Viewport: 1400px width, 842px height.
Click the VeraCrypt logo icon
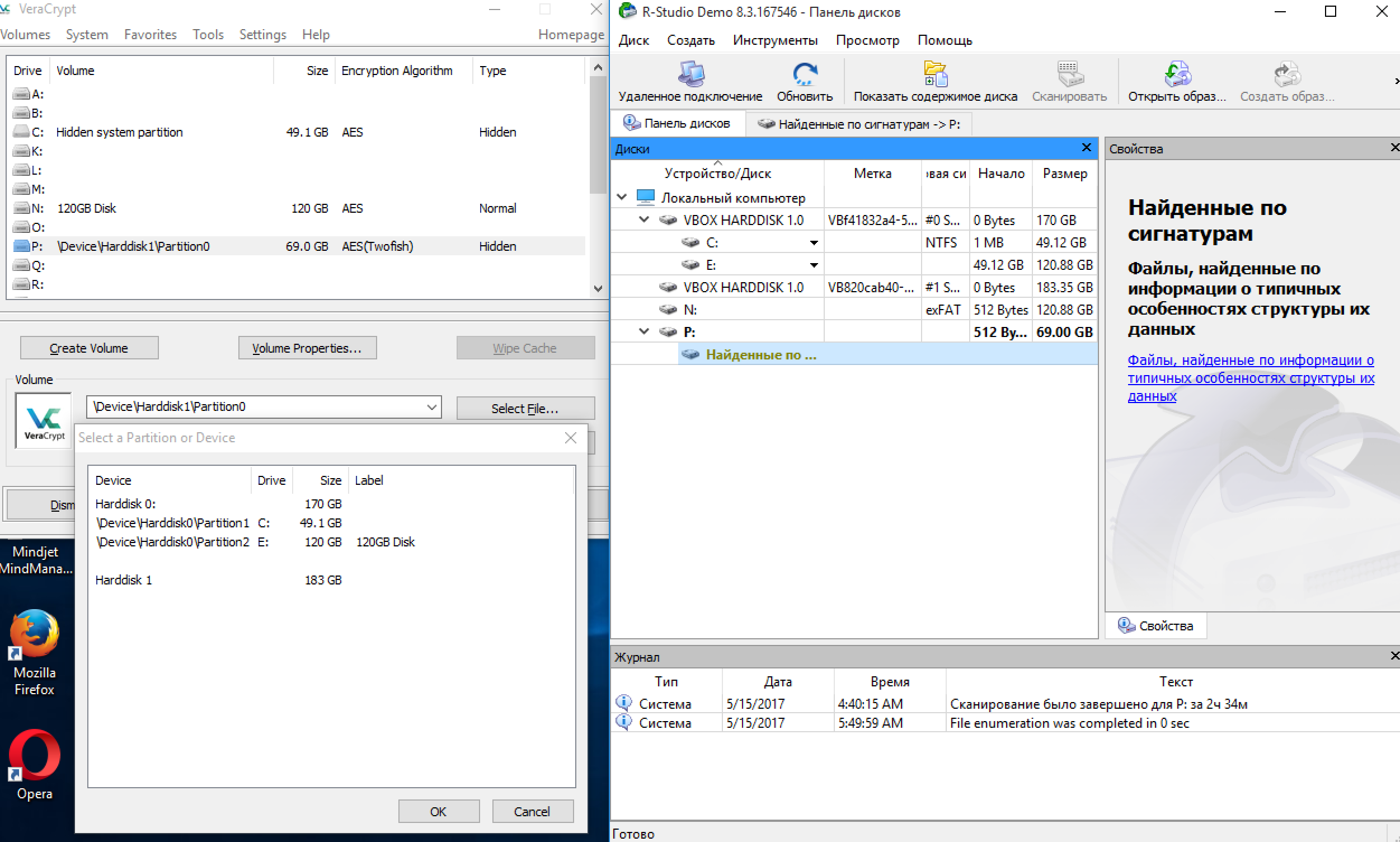44,420
